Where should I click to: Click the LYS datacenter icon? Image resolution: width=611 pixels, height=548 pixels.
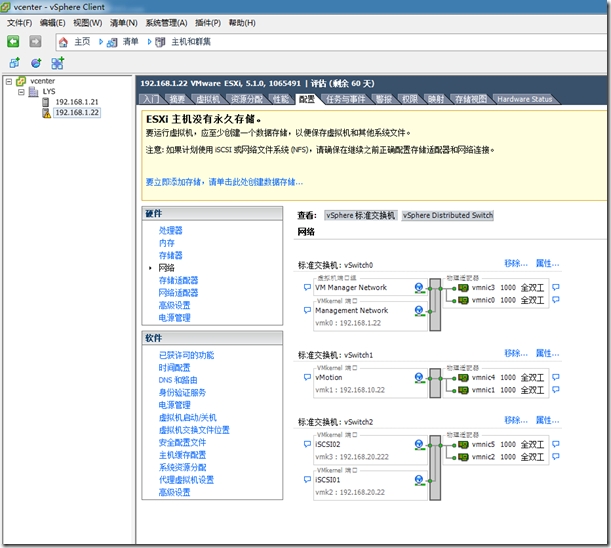coord(34,92)
